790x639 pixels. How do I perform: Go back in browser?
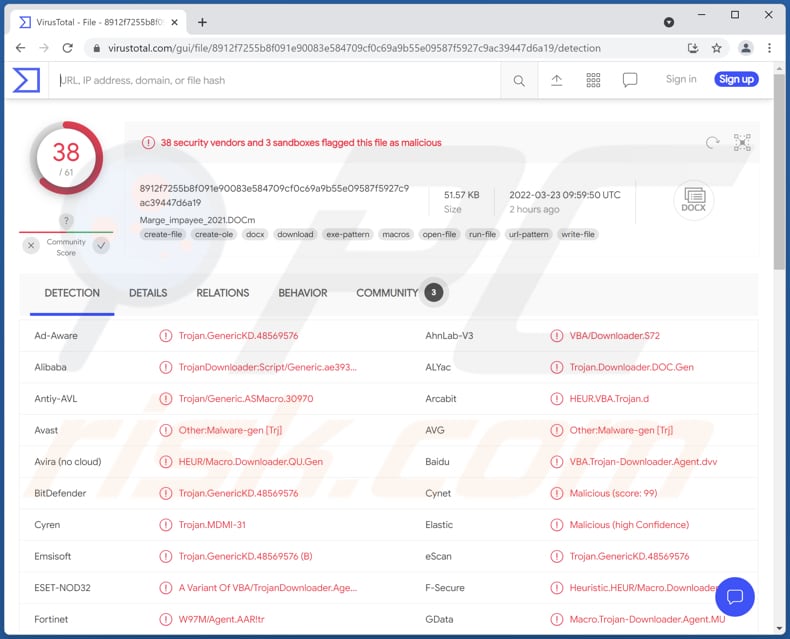tap(20, 48)
